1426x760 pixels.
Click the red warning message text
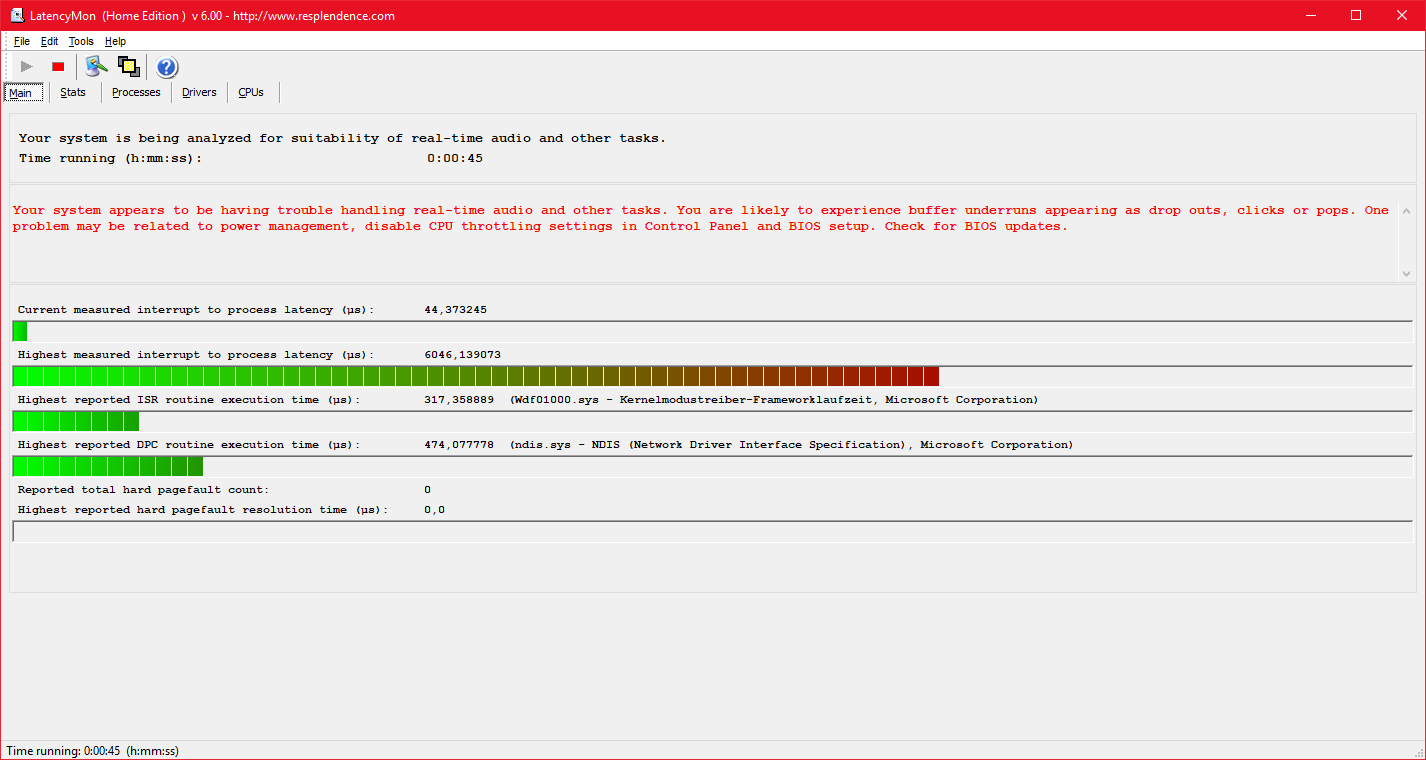click(701, 218)
